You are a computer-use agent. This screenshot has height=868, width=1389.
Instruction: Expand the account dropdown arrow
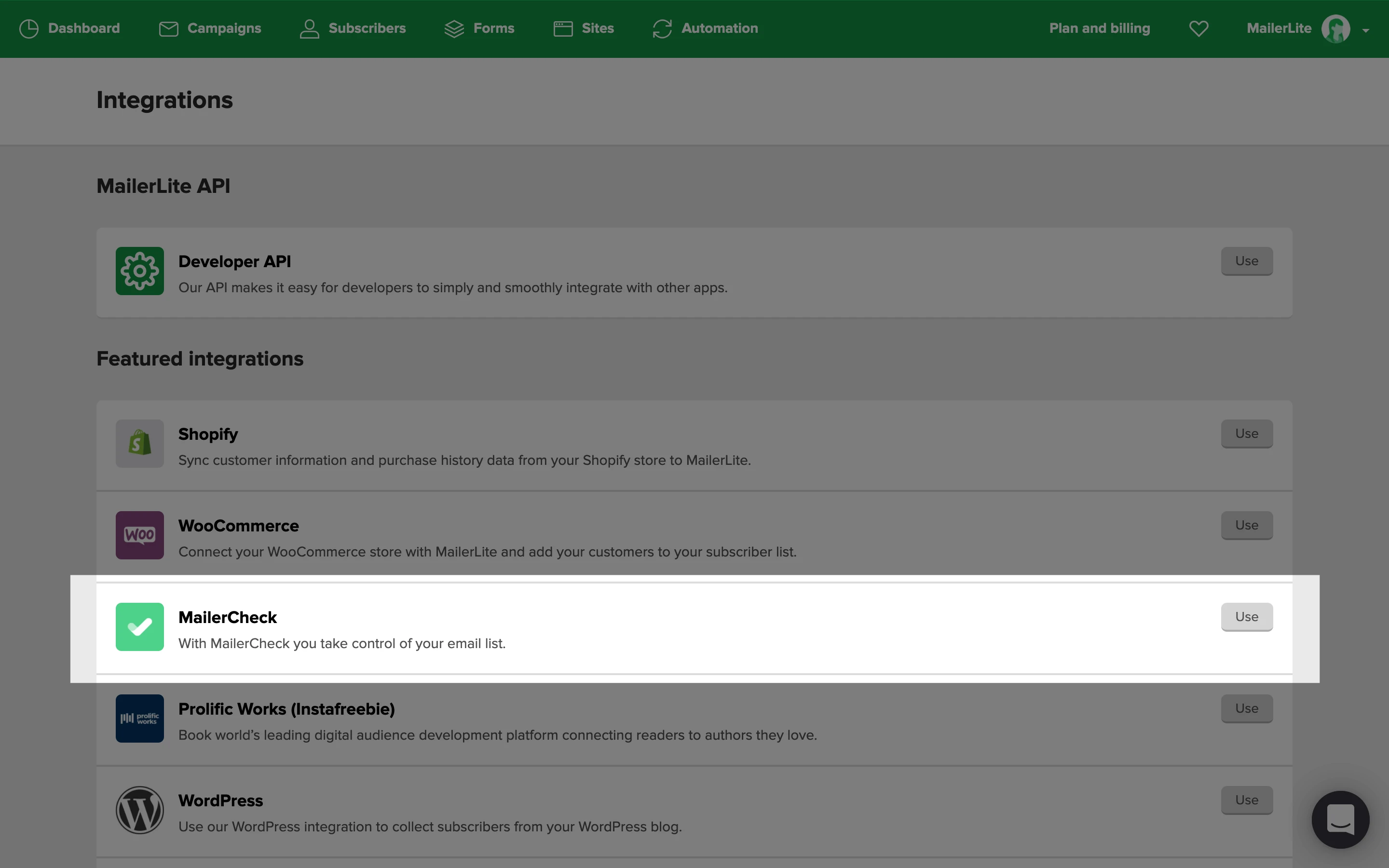tap(1365, 30)
